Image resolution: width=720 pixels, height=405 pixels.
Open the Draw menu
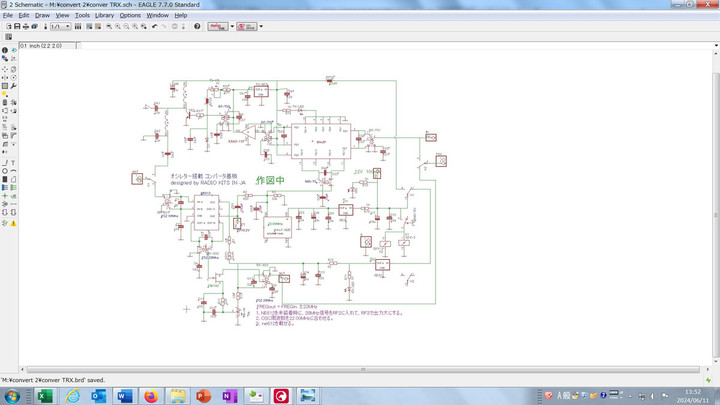click(x=42, y=15)
